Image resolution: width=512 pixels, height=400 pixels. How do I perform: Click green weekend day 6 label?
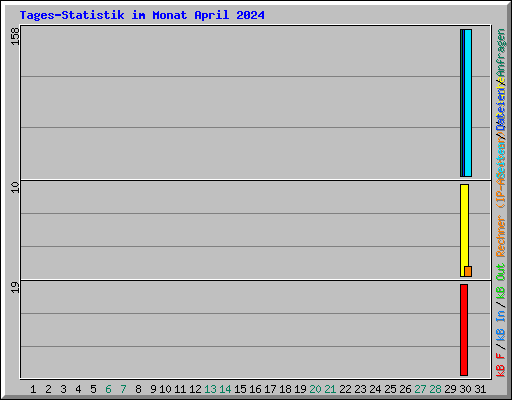(x=108, y=389)
